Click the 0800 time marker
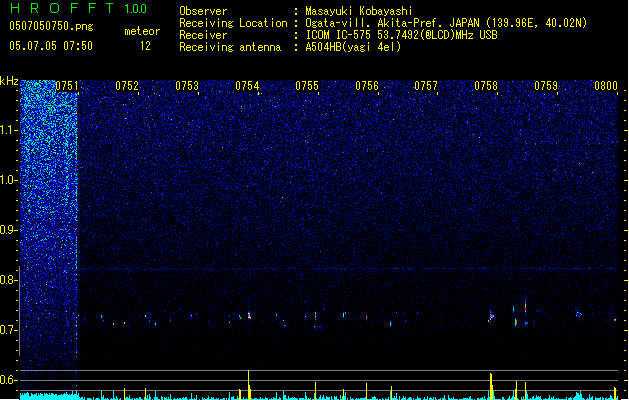The width and height of the screenshot is (629, 400). (606, 86)
